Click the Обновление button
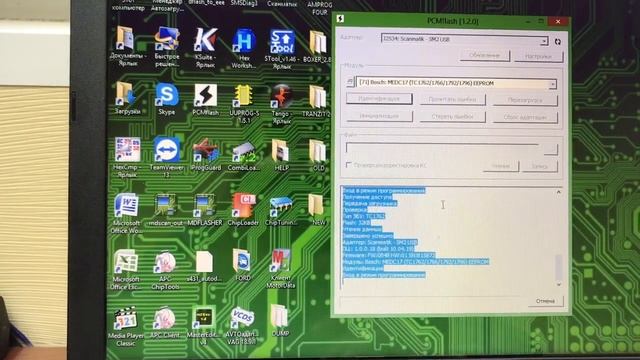The image size is (640, 360). [485, 55]
